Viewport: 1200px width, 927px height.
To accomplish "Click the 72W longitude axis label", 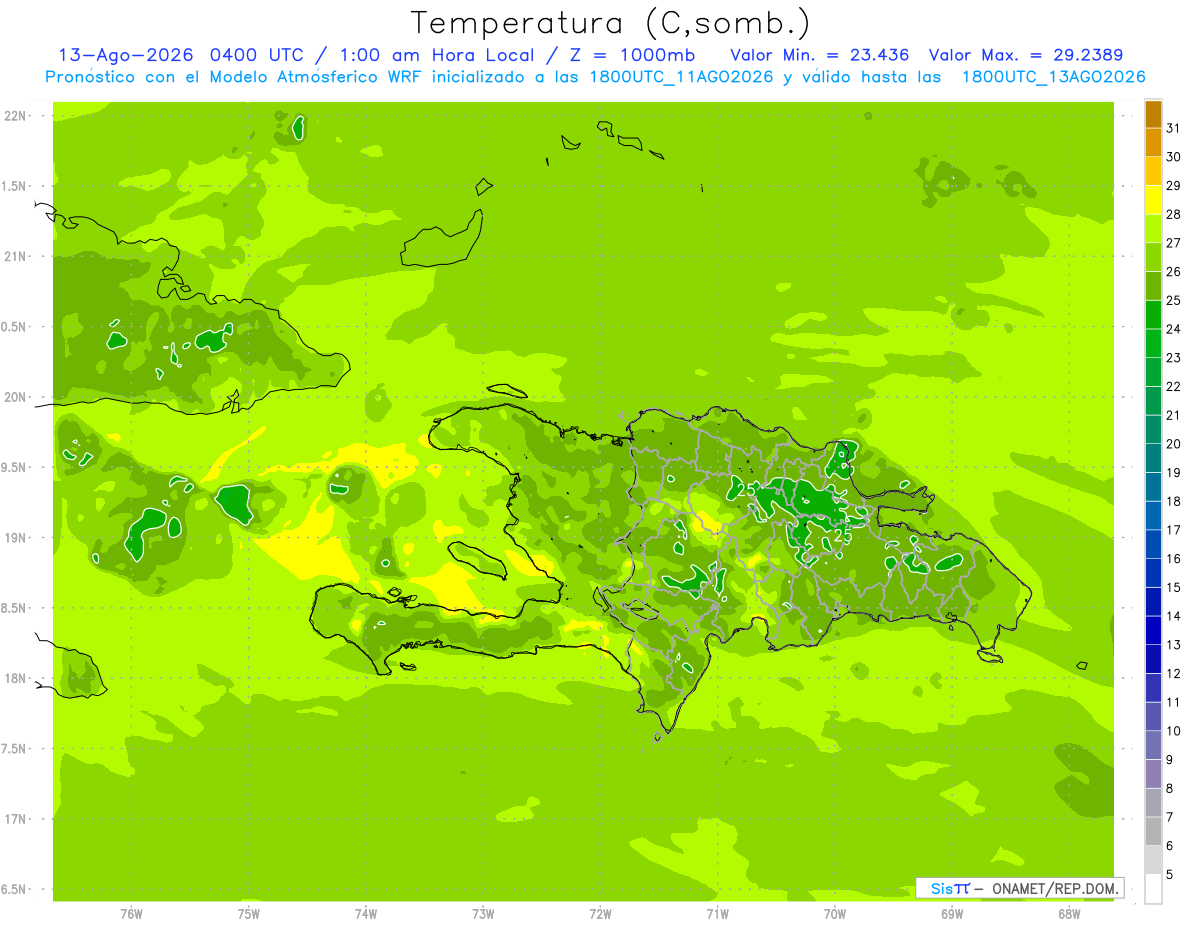I will coord(600,913).
